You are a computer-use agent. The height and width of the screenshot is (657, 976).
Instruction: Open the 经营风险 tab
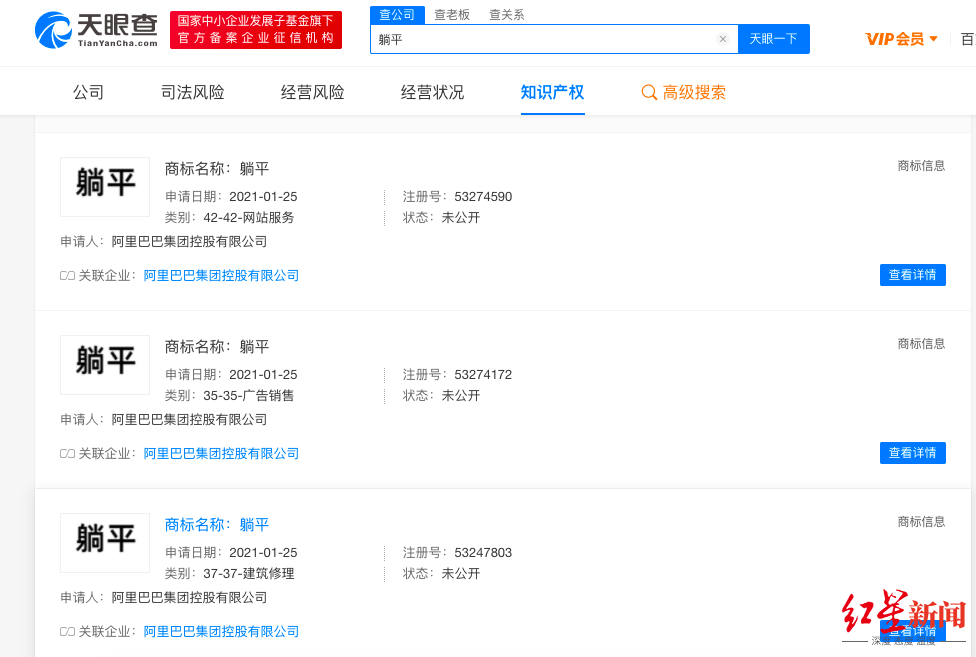click(312, 93)
